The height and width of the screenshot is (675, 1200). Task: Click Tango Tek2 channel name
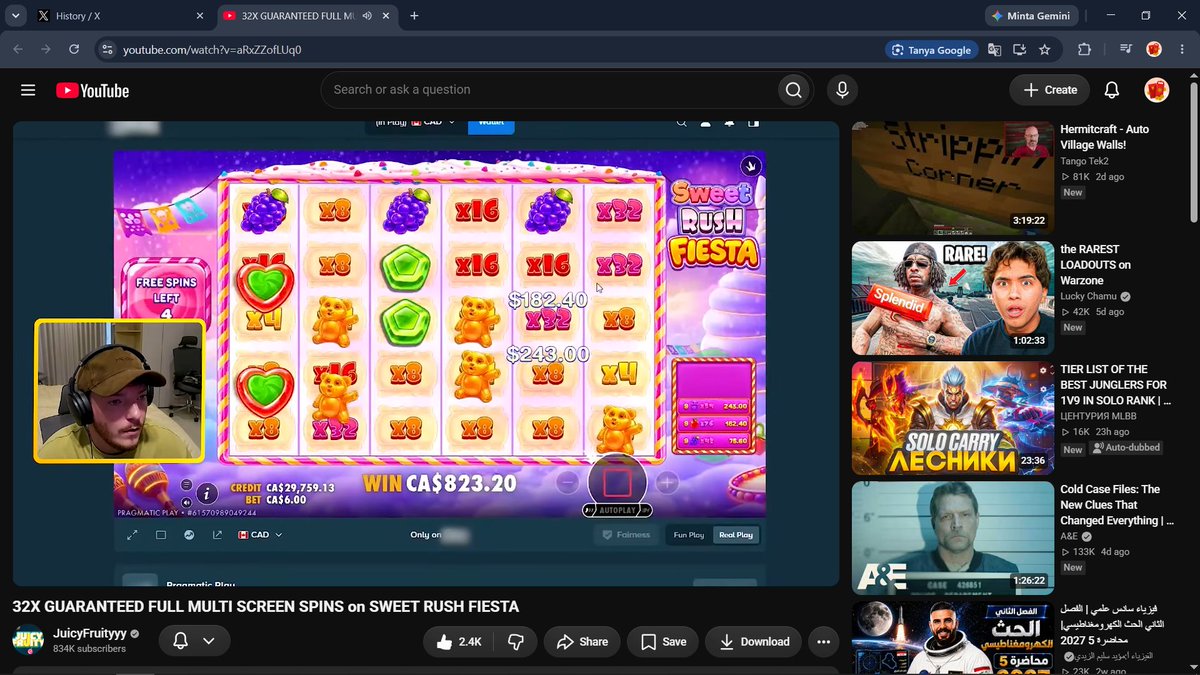point(1084,161)
